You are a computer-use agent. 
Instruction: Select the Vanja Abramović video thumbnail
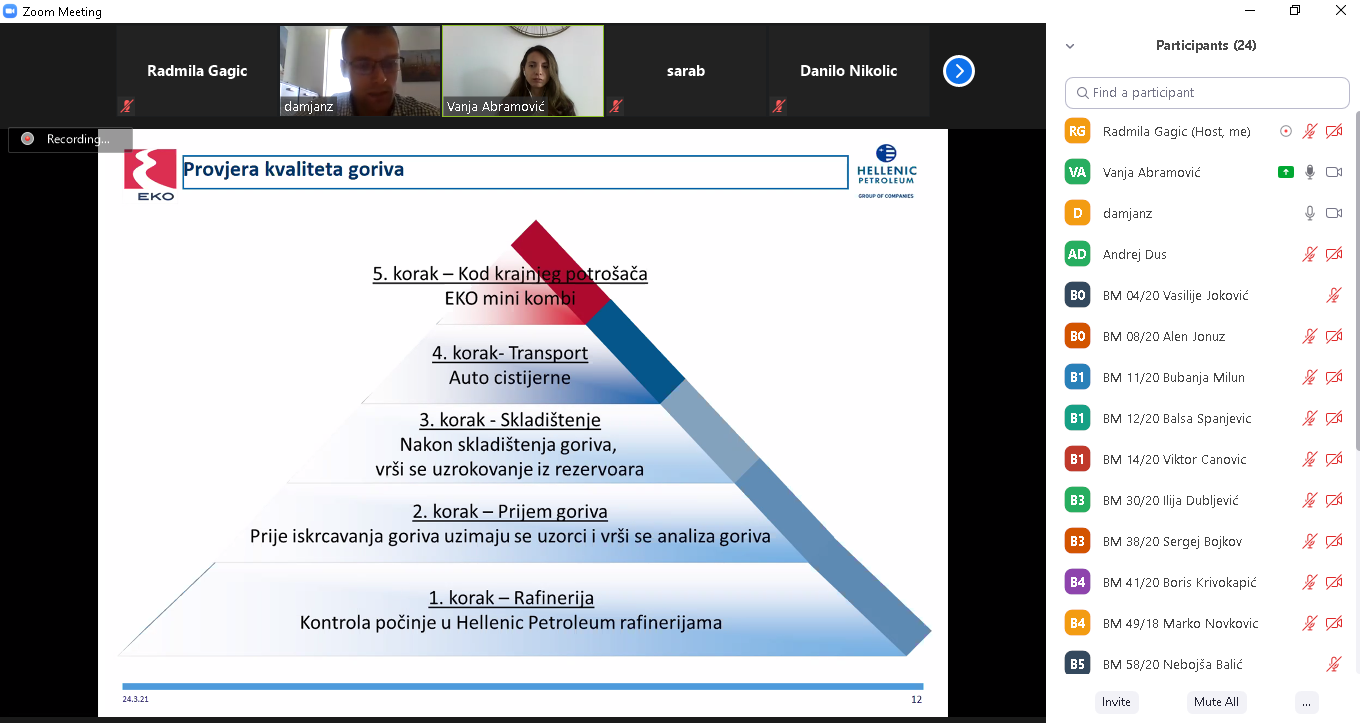523,71
